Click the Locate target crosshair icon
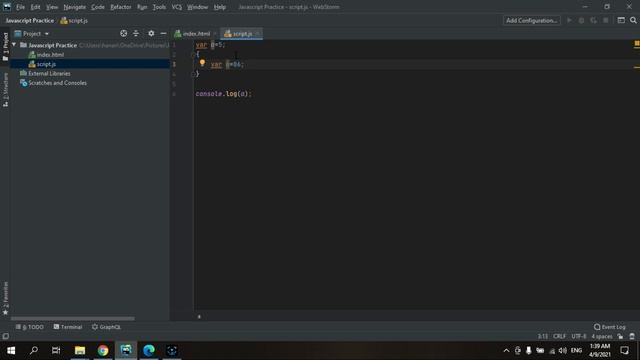640x360 pixels. point(123,33)
